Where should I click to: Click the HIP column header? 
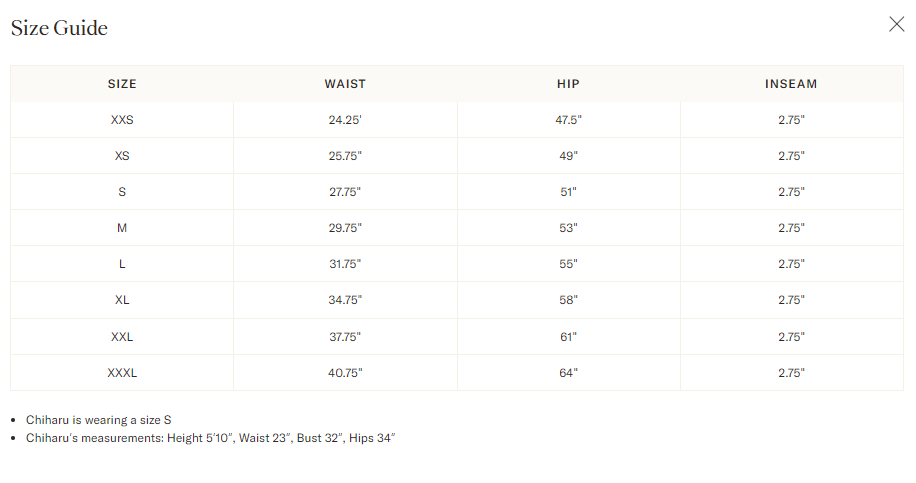(x=568, y=84)
